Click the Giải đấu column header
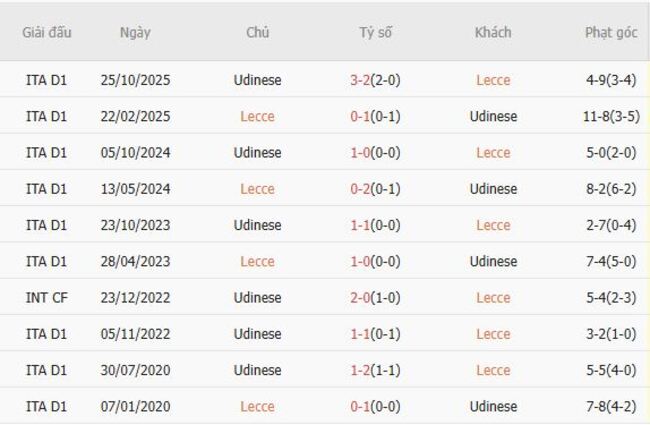 tap(47, 32)
